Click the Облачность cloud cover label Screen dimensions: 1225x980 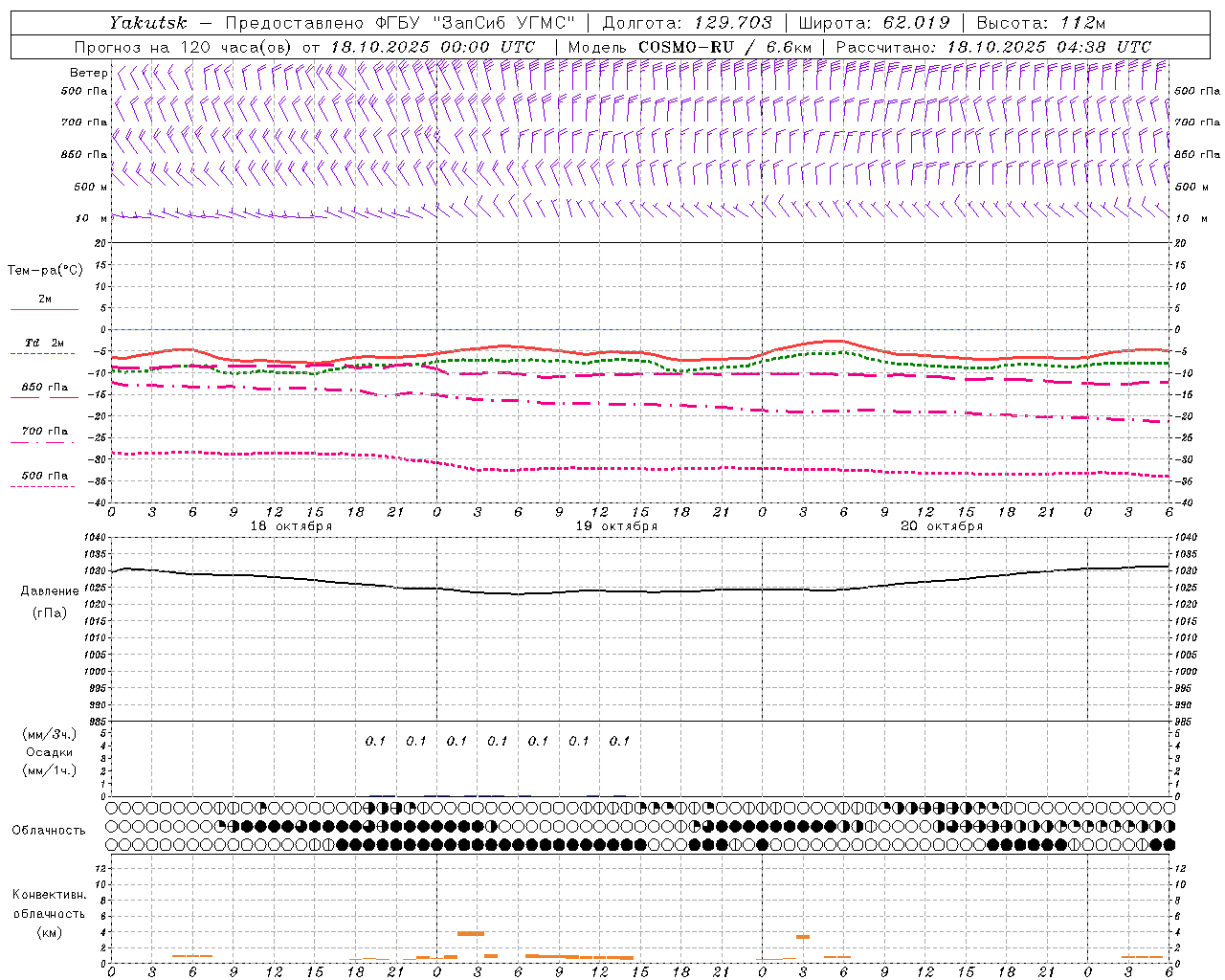(49, 830)
